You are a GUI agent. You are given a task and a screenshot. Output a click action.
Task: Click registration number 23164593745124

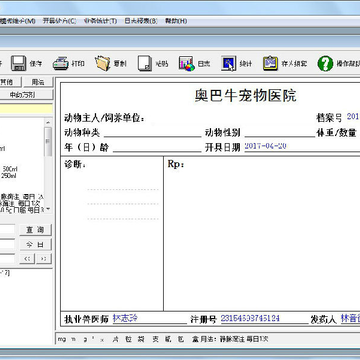click(250, 318)
